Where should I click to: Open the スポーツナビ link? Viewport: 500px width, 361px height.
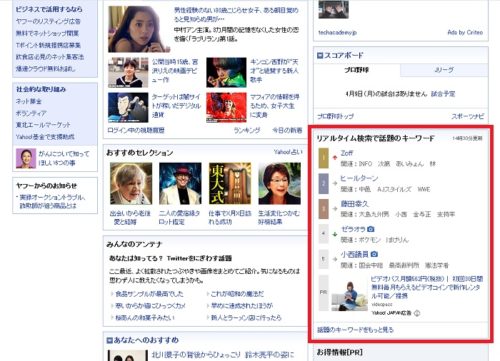467,116
